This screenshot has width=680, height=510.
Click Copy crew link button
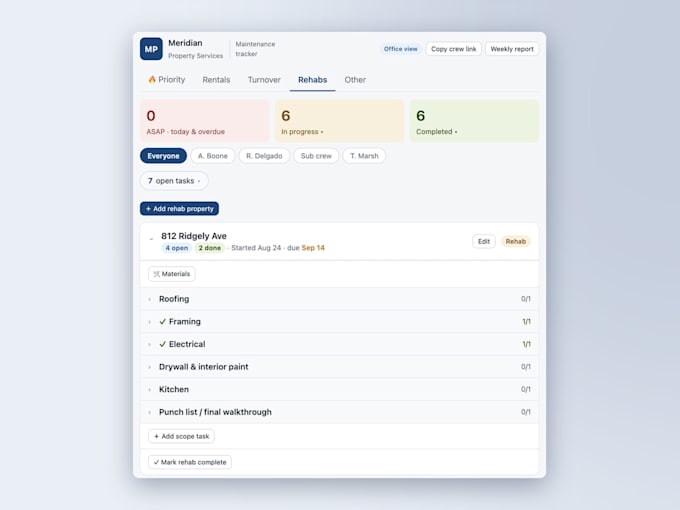(x=454, y=49)
